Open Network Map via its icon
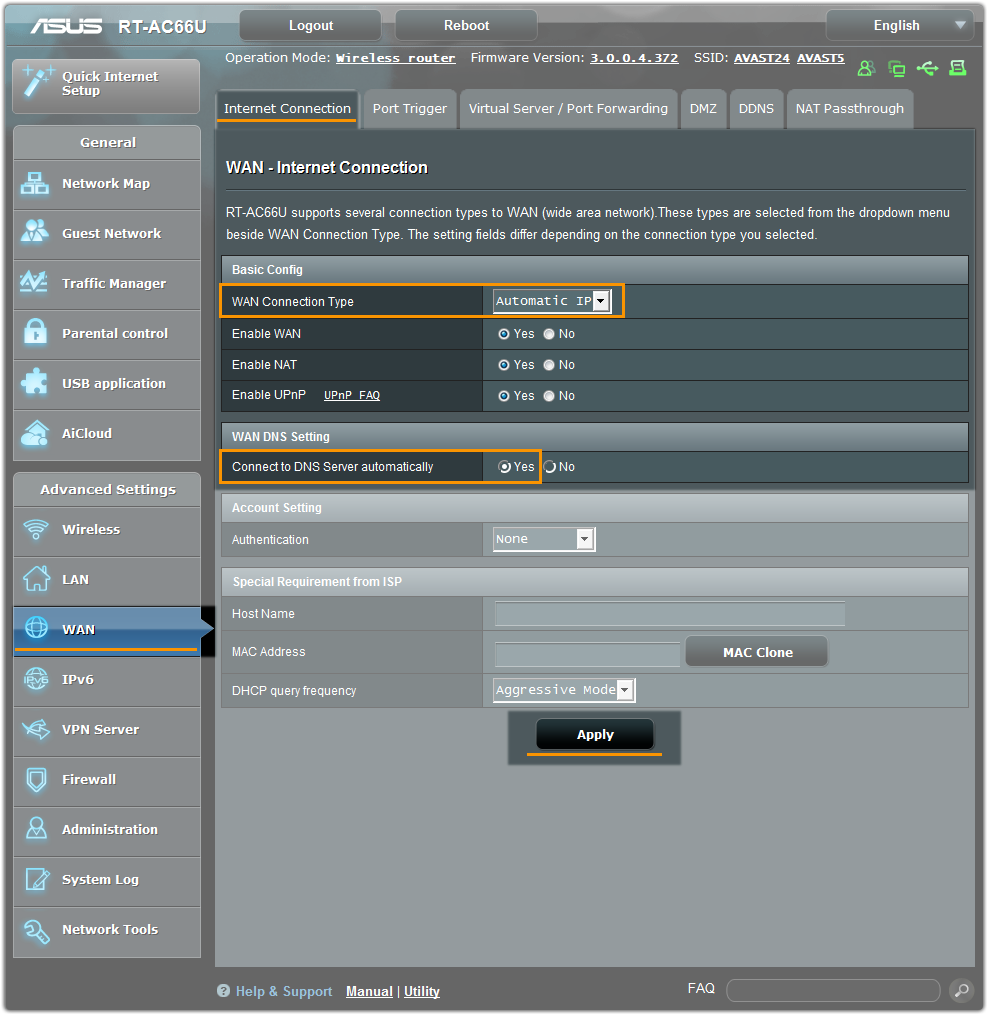This screenshot has height=1015, width=988. (35, 184)
